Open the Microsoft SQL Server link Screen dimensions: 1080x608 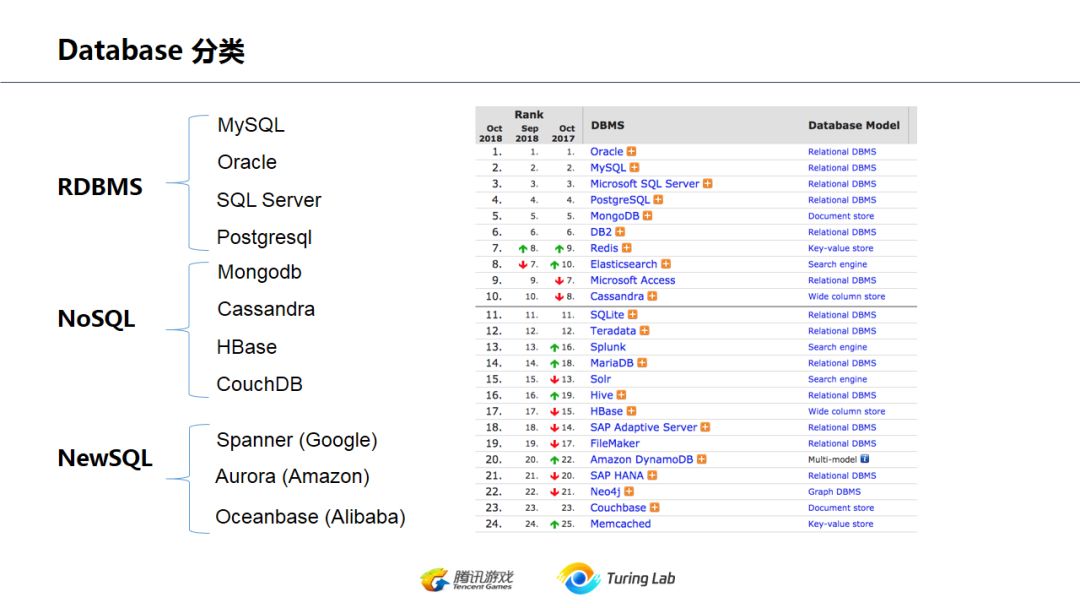coord(644,184)
